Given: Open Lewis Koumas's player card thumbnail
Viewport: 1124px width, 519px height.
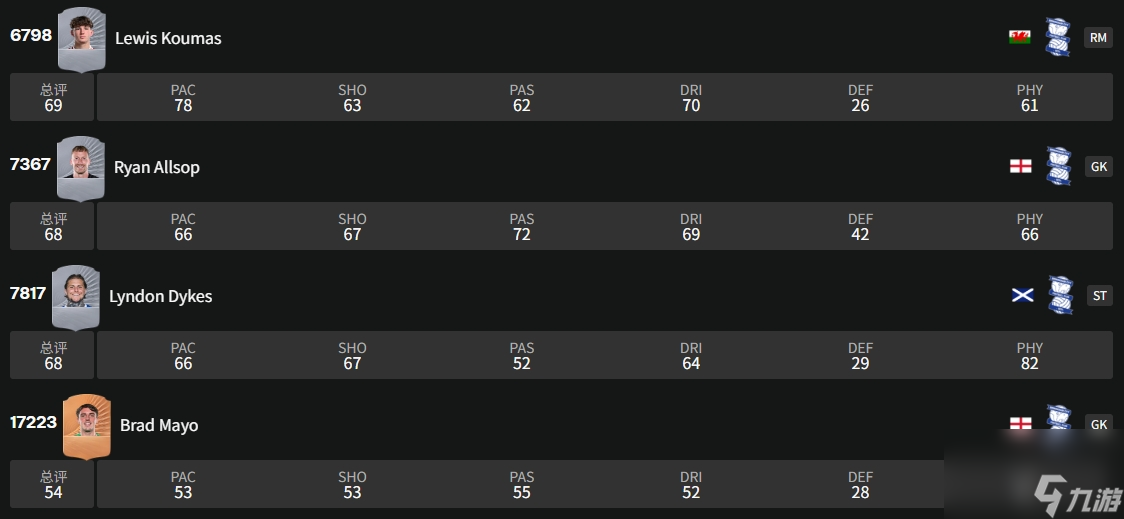Looking at the screenshot, I should pyautogui.click(x=81, y=38).
